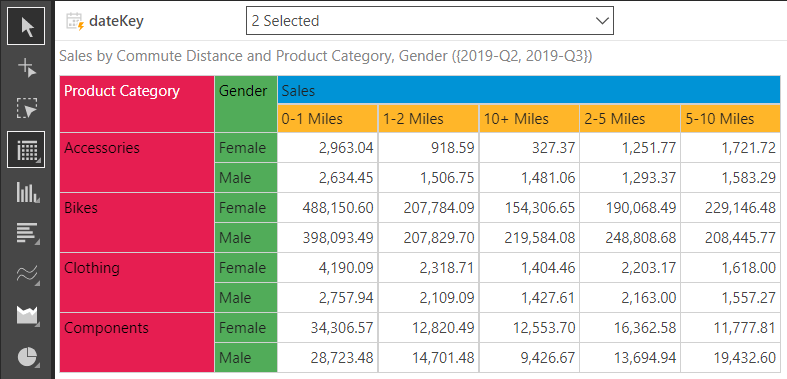This screenshot has width=787, height=379.
Task: Select the pointer arrow tool
Action: (26, 26)
